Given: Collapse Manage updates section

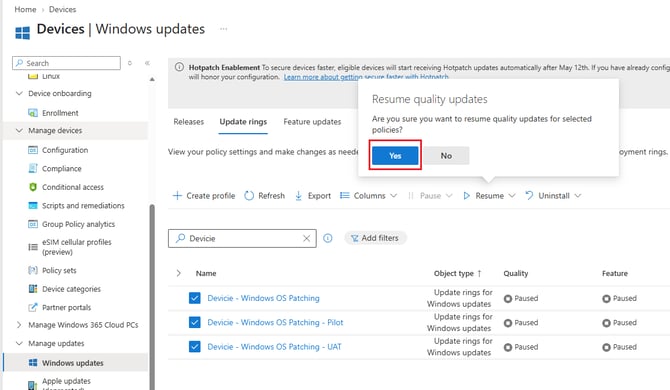Looking at the screenshot, I should click(x=19, y=343).
